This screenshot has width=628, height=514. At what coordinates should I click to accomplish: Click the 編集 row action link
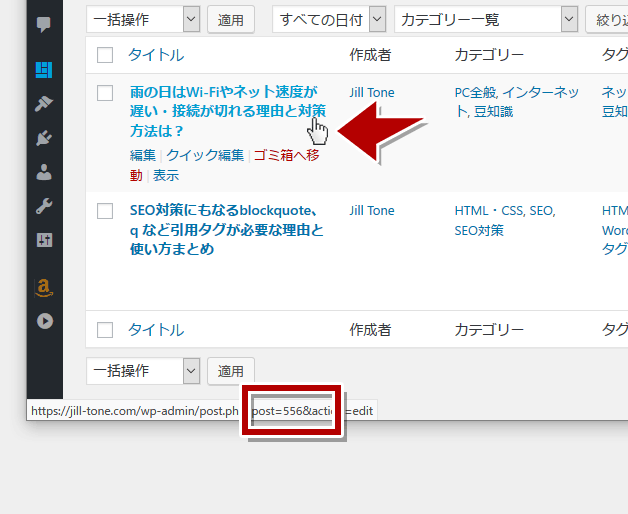(x=143, y=155)
